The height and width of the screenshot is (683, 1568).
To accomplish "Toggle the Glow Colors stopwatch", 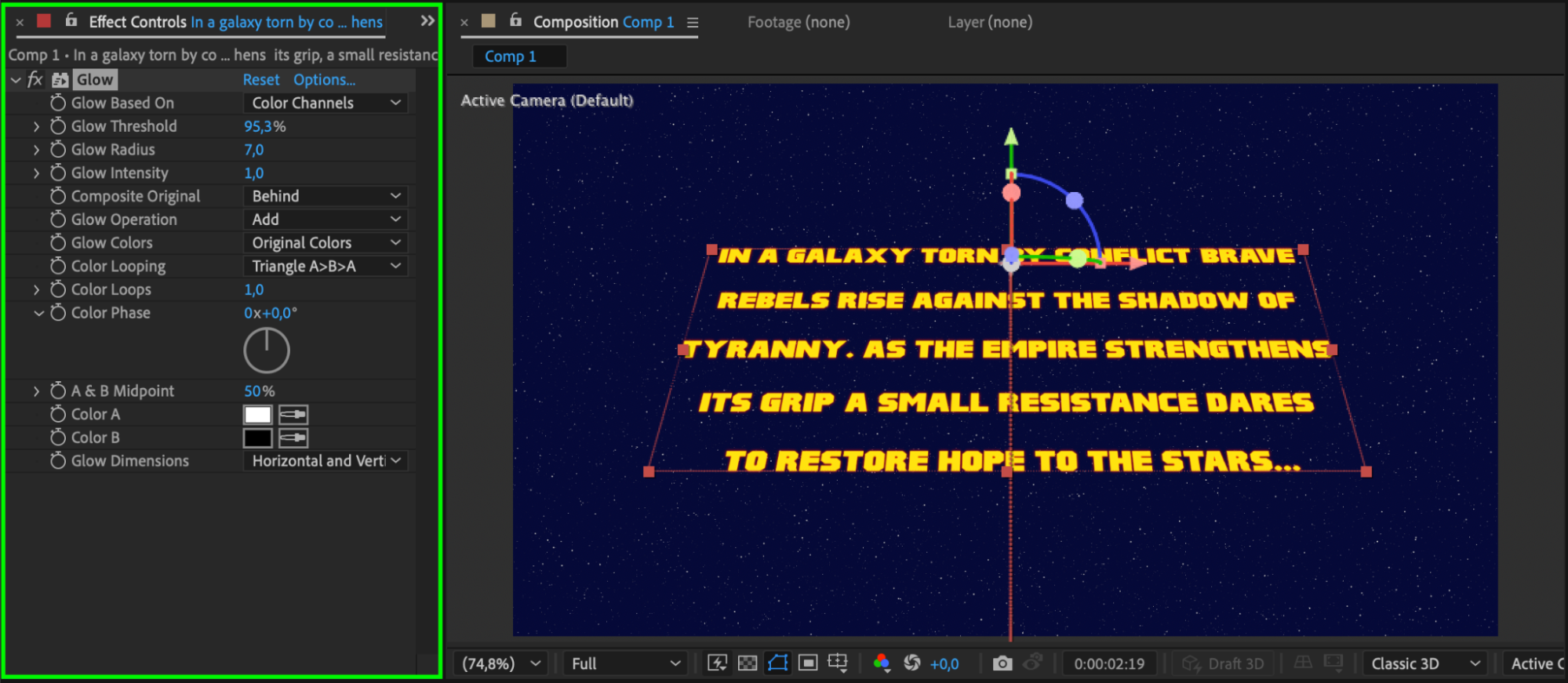I will click(x=58, y=242).
